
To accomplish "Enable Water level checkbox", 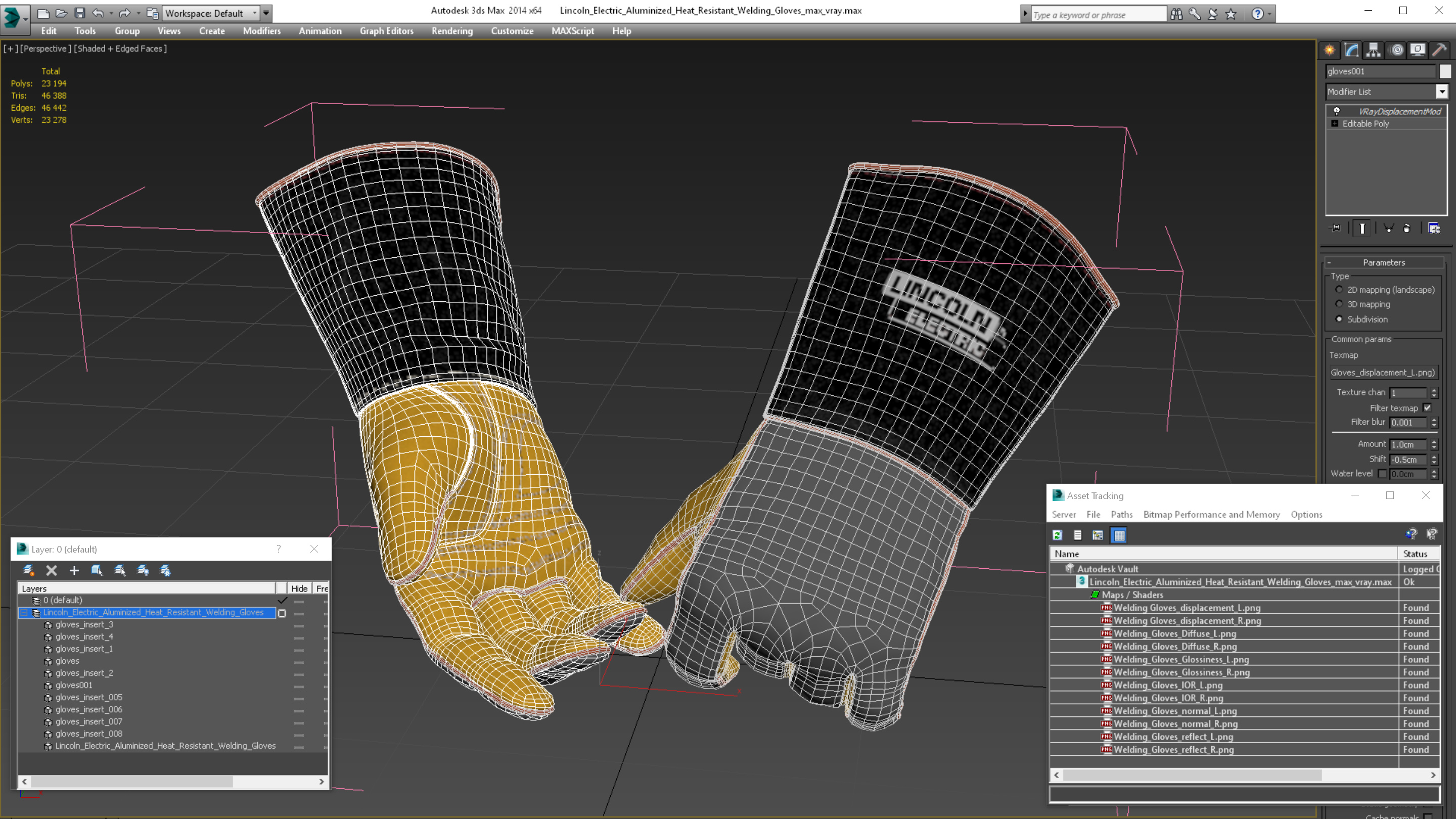I will click(1382, 474).
